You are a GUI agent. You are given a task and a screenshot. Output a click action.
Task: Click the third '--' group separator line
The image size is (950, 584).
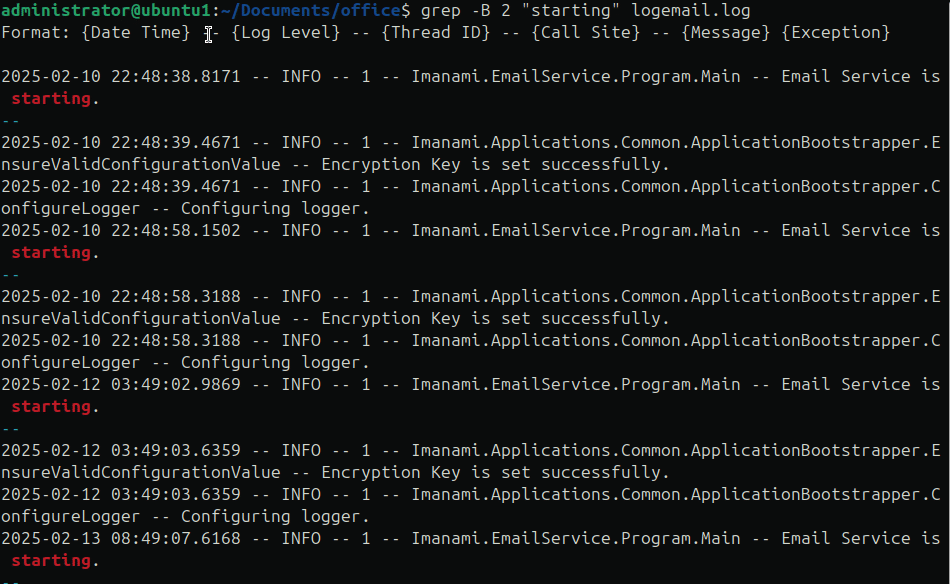click(x=11, y=428)
